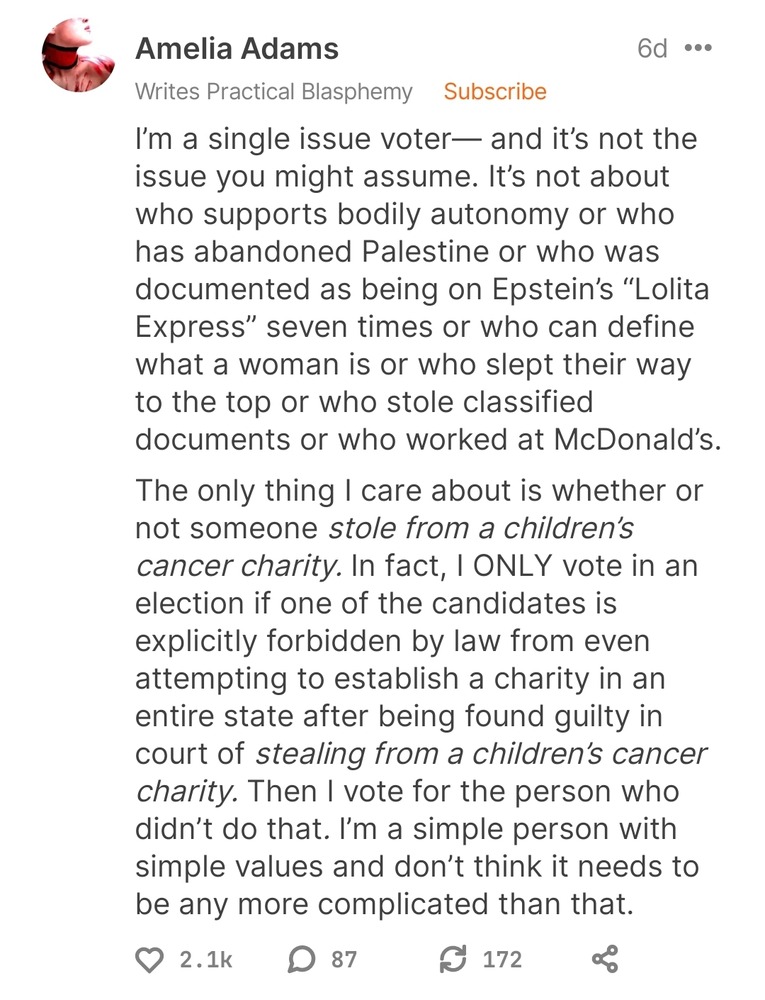Show who liked via the 2.1k count
The height and width of the screenshot is (1000, 765).
tap(206, 959)
